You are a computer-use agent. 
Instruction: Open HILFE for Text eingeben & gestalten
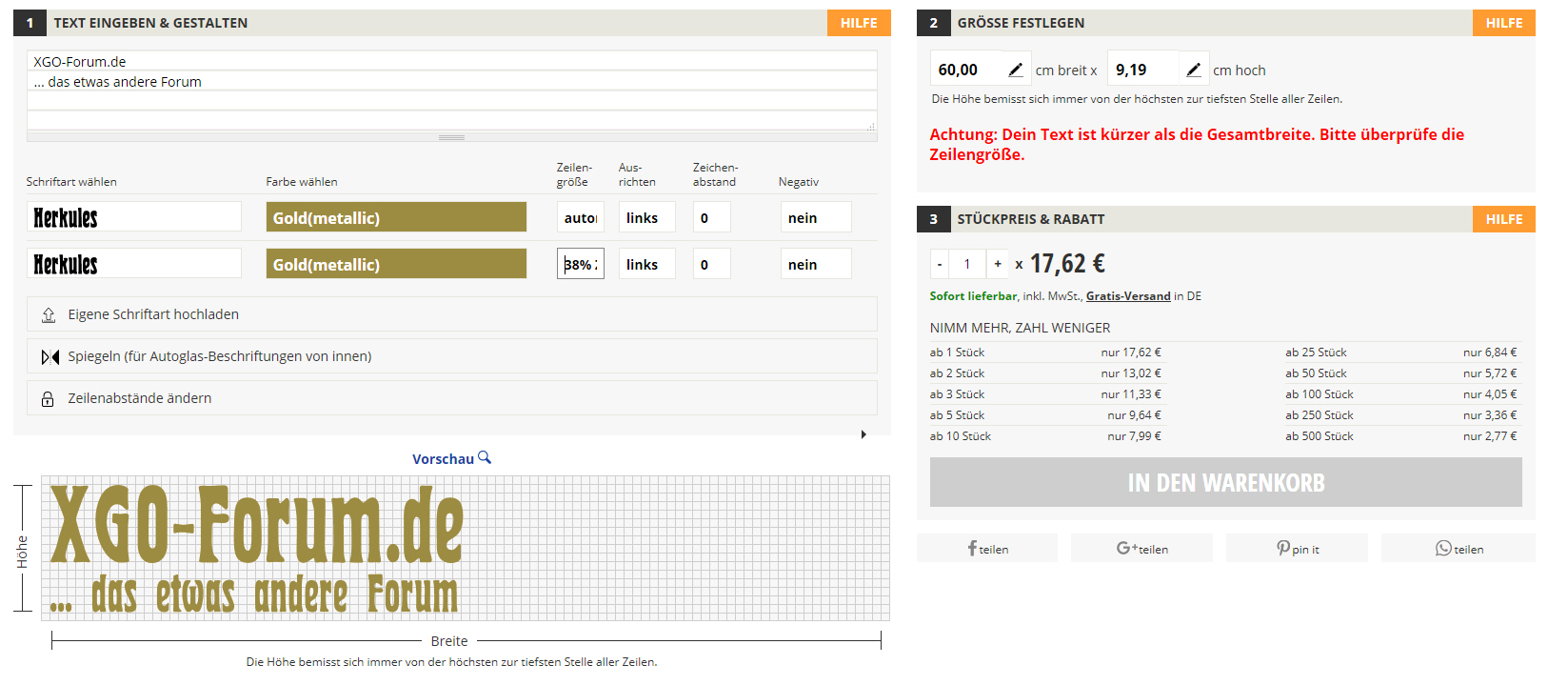click(858, 23)
